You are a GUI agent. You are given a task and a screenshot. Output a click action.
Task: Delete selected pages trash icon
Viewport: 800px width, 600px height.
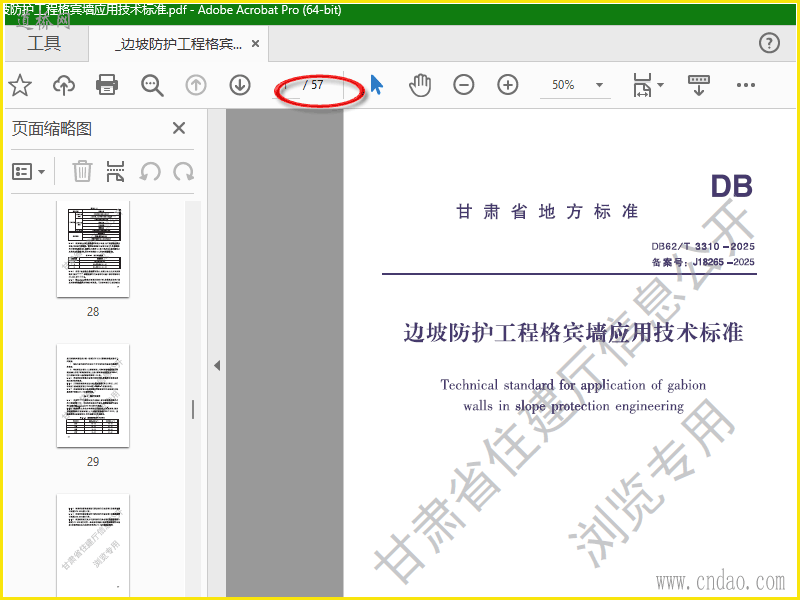coord(82,171)
